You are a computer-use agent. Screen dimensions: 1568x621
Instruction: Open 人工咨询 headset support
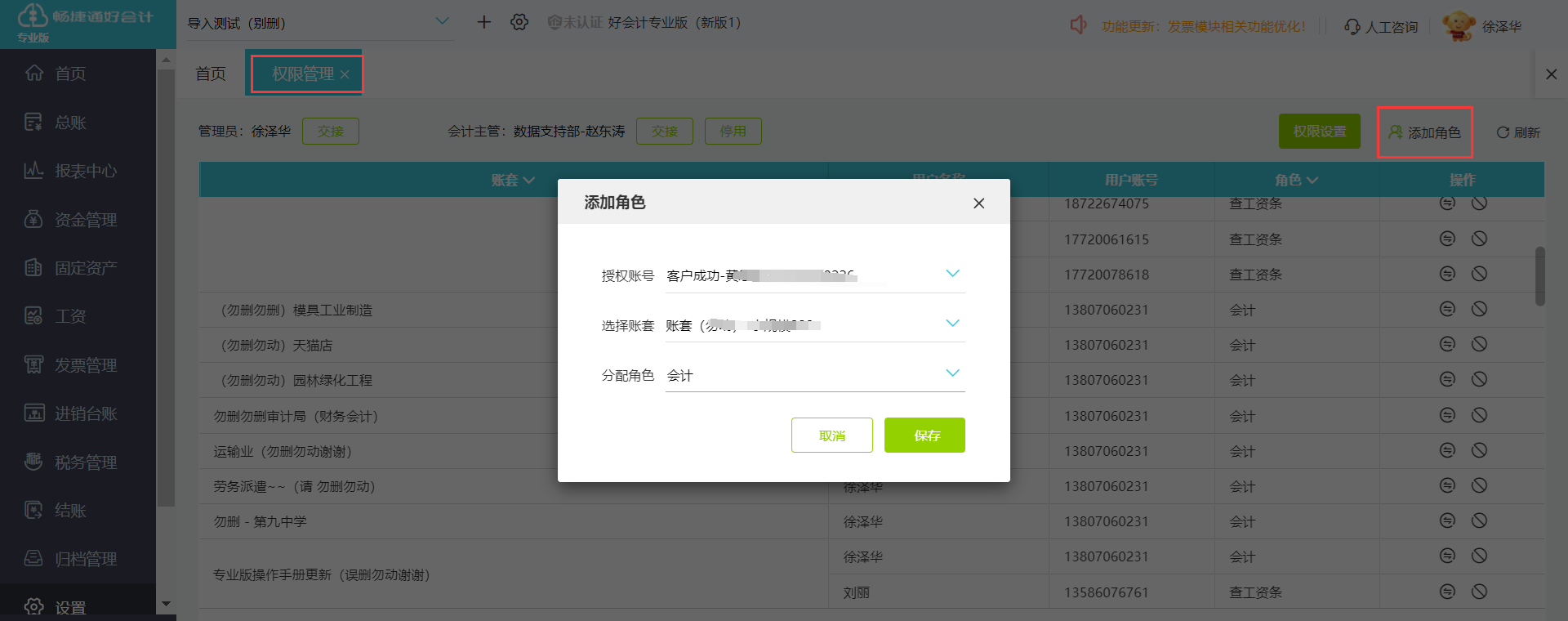tap(1381, 27)
